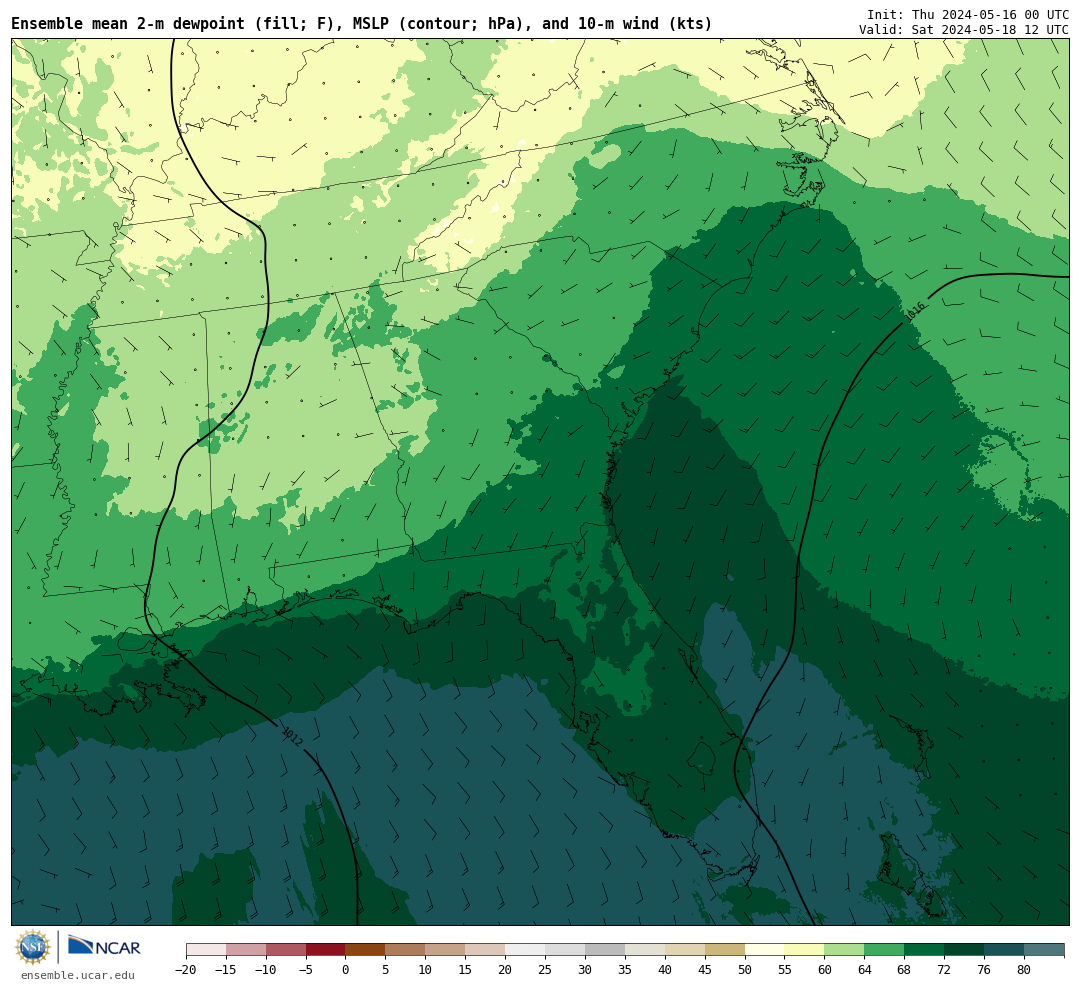Click the Init date line
This screenshot has width=1080, height=988.
pyautogui.click(x=968, y=14)
